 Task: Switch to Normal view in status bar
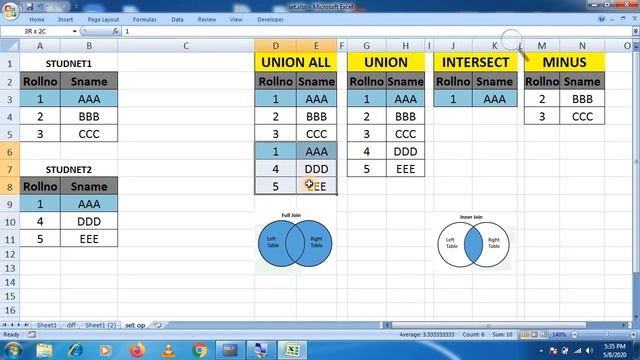[x=524, y=335]
